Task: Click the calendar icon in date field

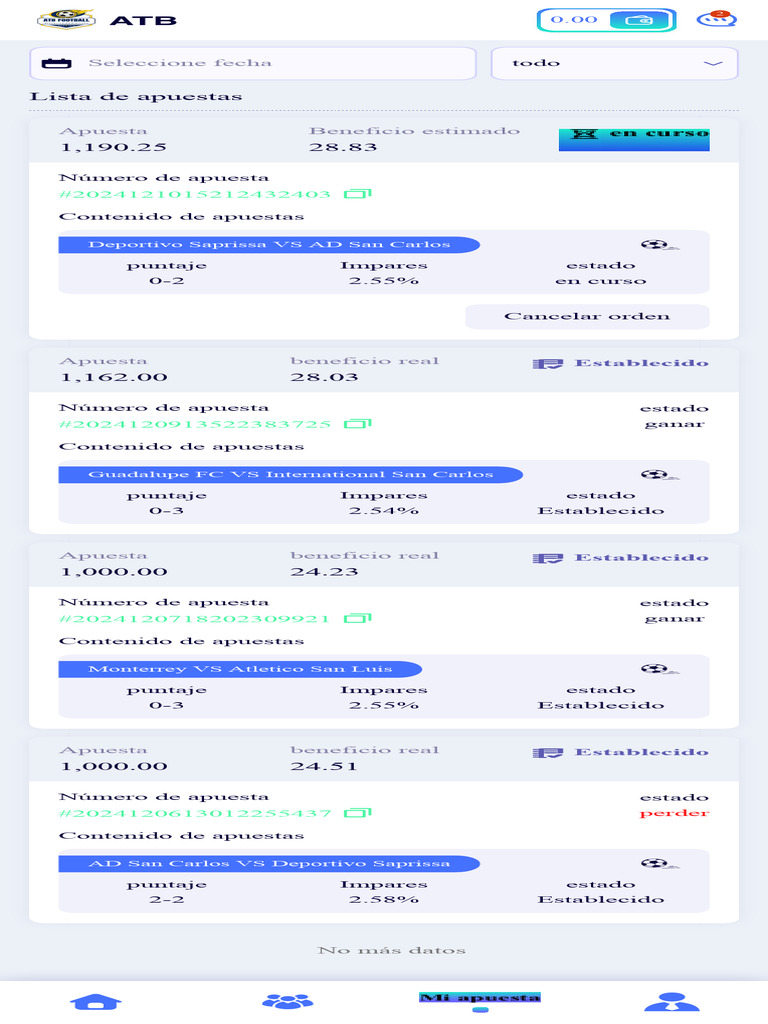Action: (56, 63)
